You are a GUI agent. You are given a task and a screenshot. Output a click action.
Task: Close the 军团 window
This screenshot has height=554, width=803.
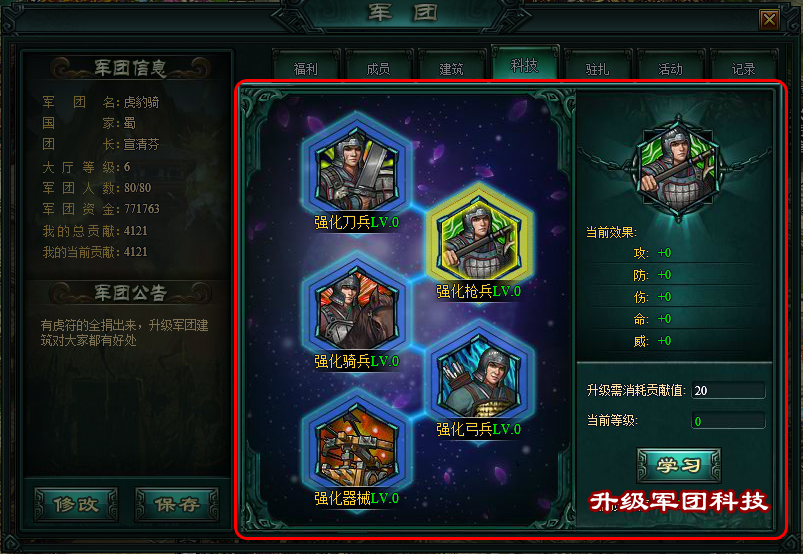[769, 19]
